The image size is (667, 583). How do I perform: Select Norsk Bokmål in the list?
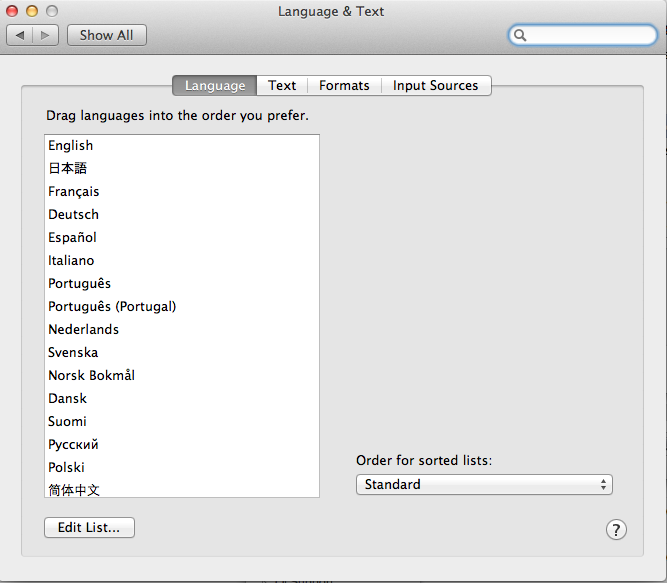[91, 375]
